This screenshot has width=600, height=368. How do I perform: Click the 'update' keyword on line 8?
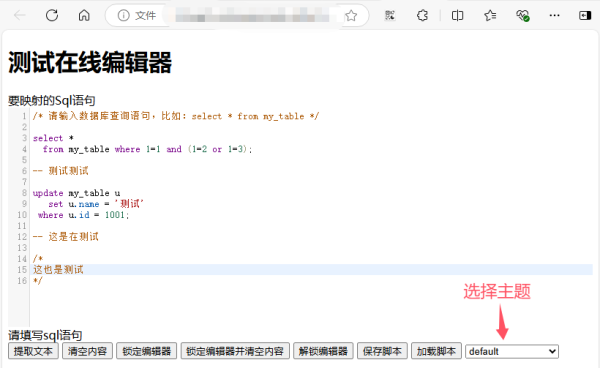pyautogui.click(x=48, y=193)
